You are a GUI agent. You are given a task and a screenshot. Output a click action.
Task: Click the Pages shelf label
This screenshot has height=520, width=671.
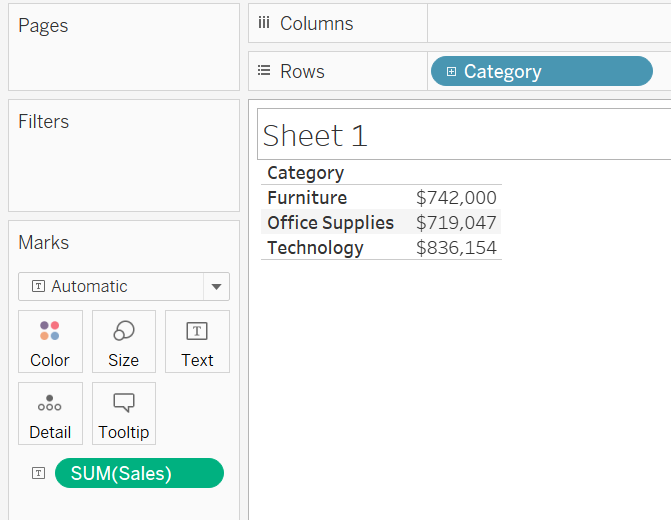coord(43,26)
